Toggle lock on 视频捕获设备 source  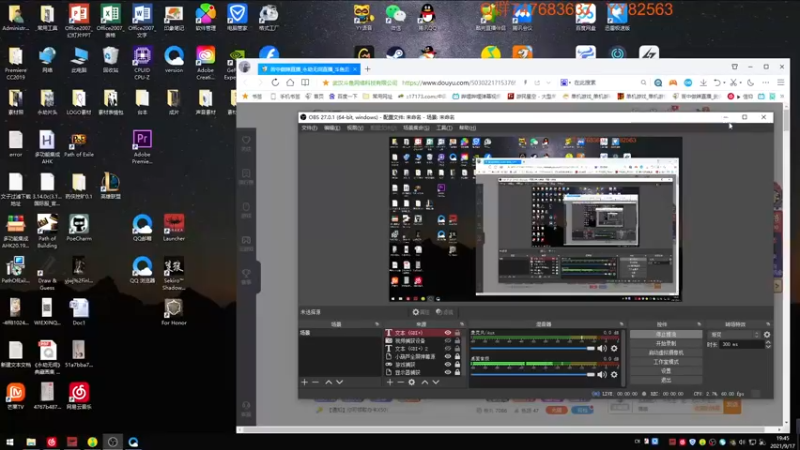(457, 341)
